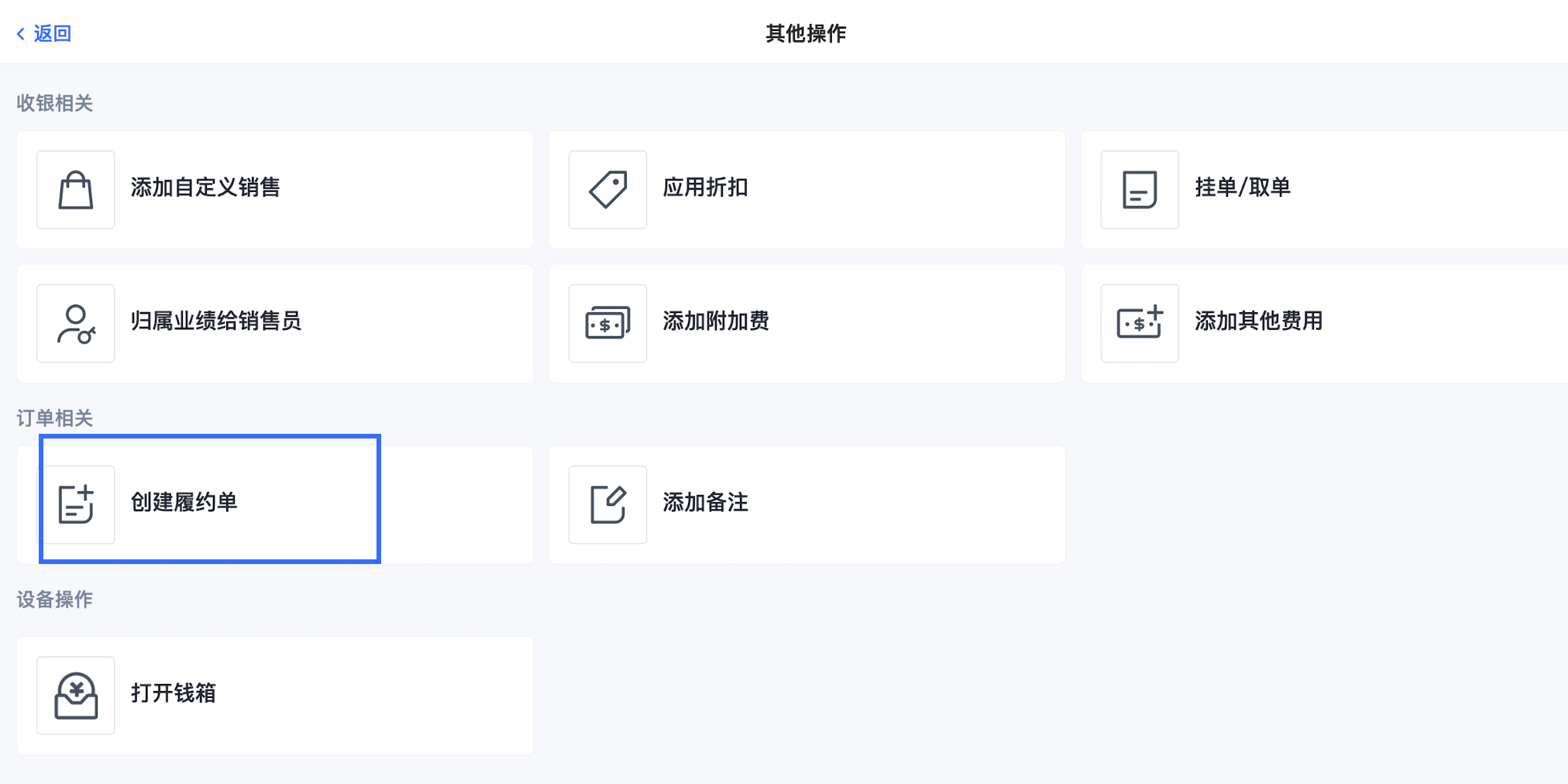
Task: Click the 添加附加费 banknote icon
Action: point(608,323)
